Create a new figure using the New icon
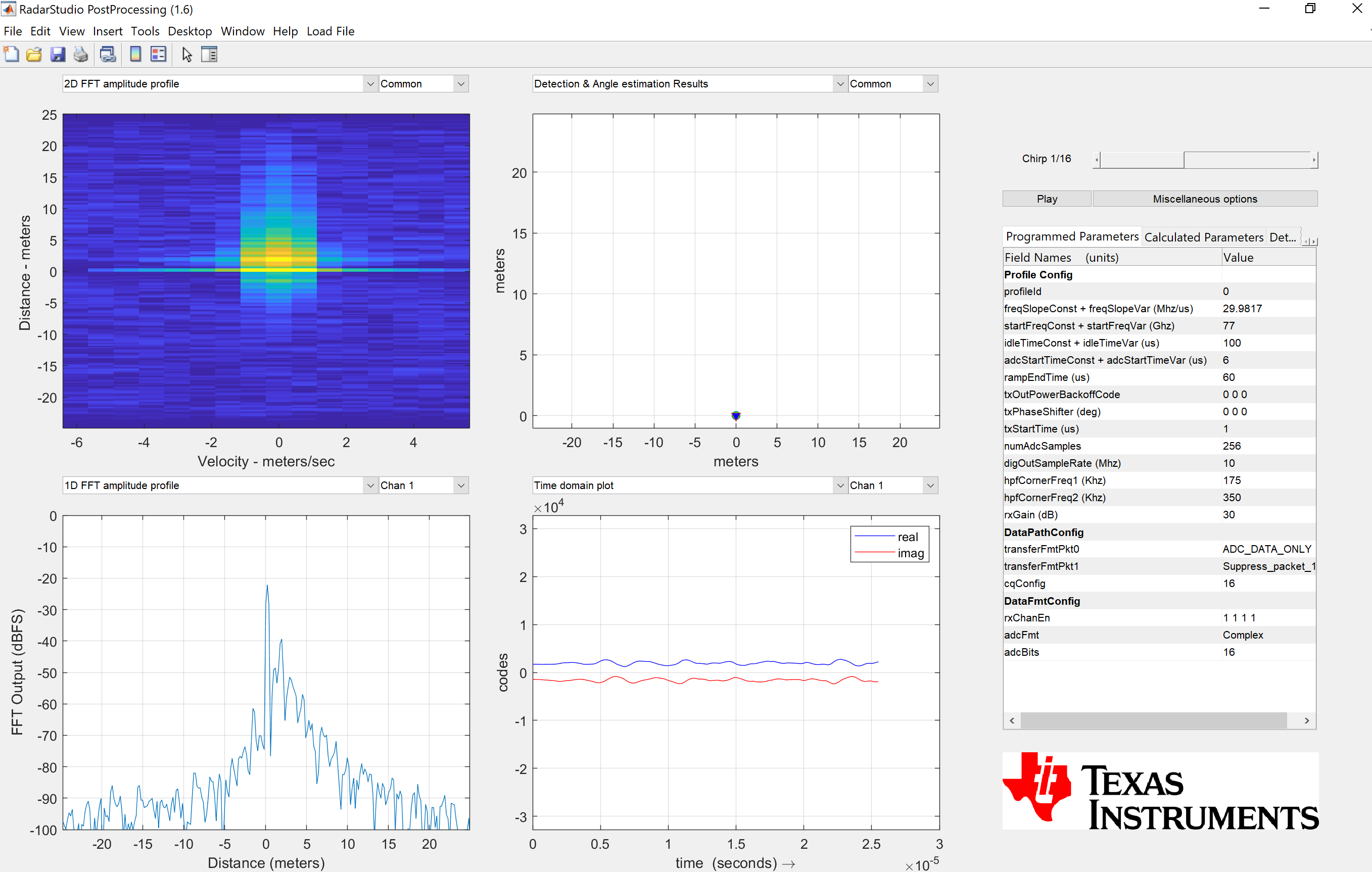This screenshot has height=872, width=1372. [x=11, y=54]
